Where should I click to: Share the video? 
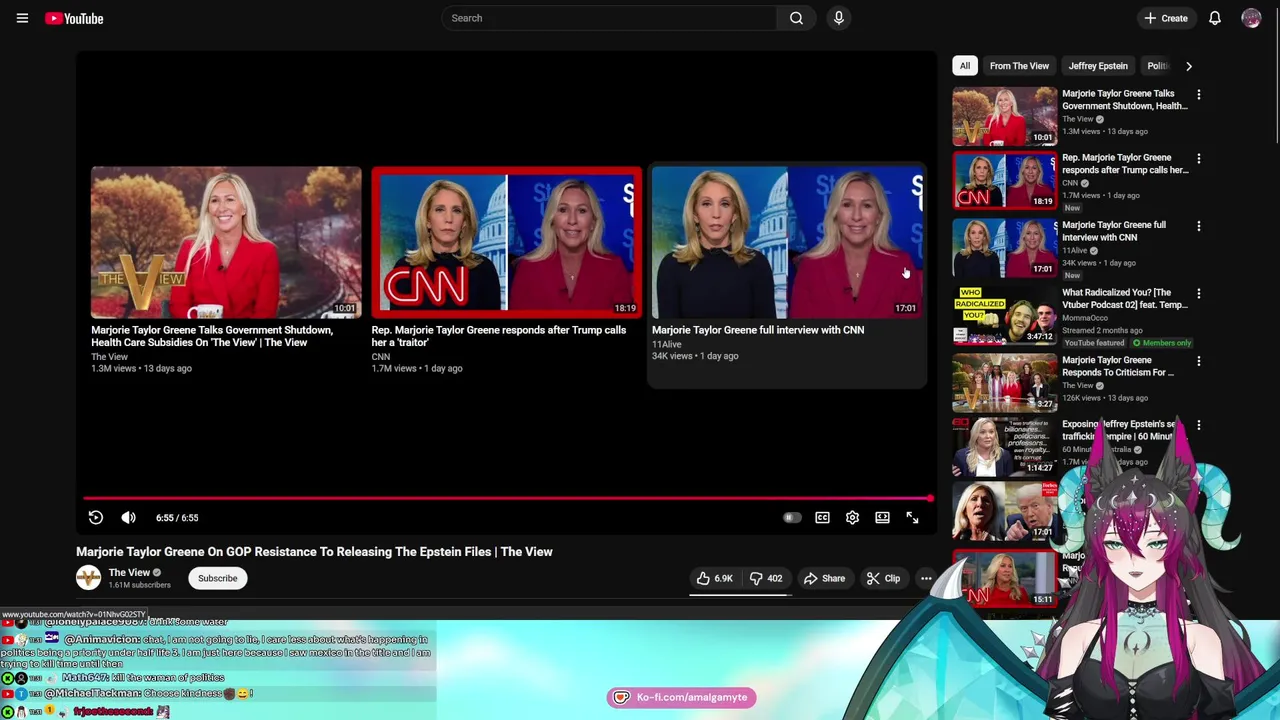click(824, 578)
